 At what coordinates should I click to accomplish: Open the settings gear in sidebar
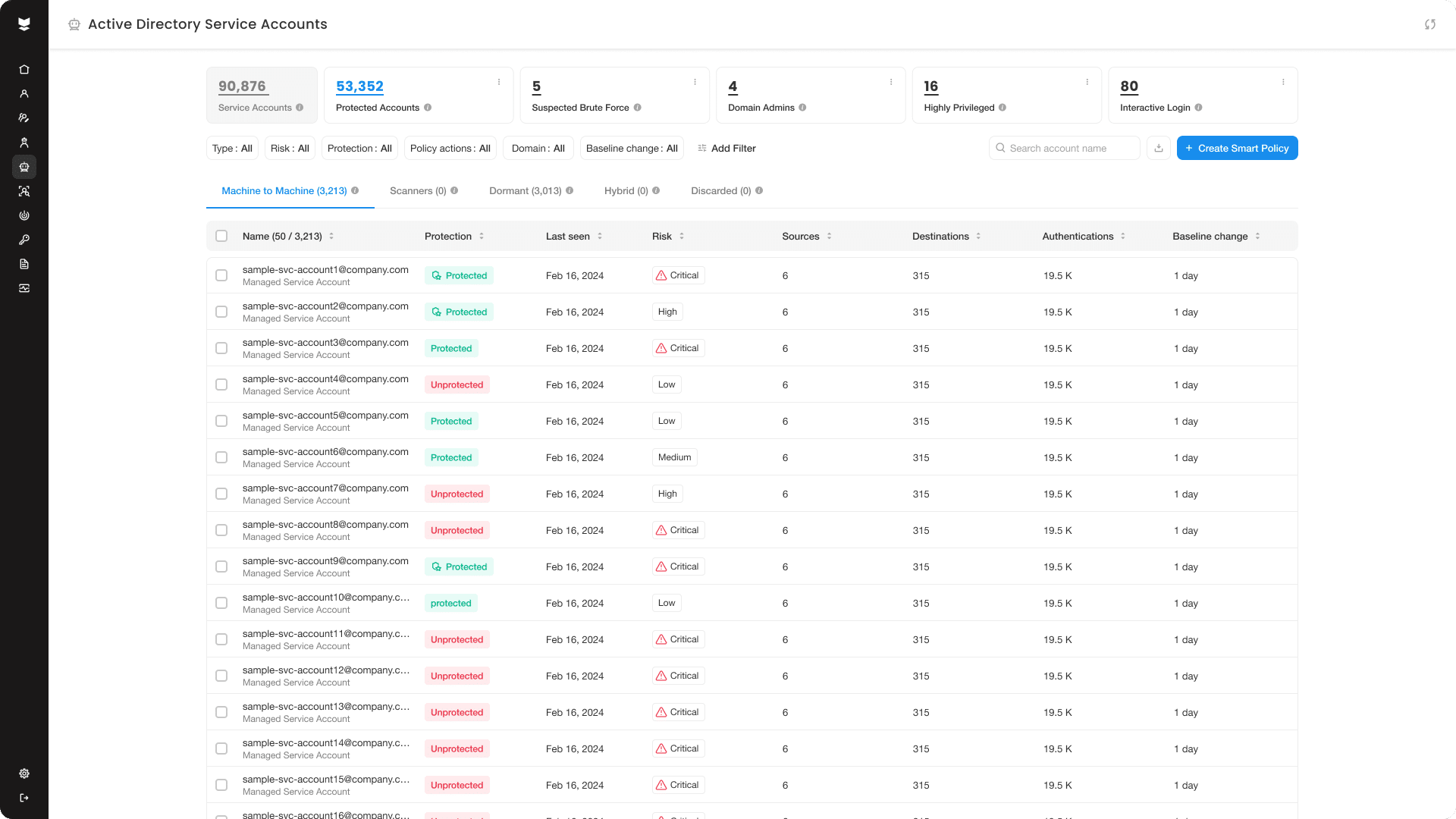click(24, 773)
